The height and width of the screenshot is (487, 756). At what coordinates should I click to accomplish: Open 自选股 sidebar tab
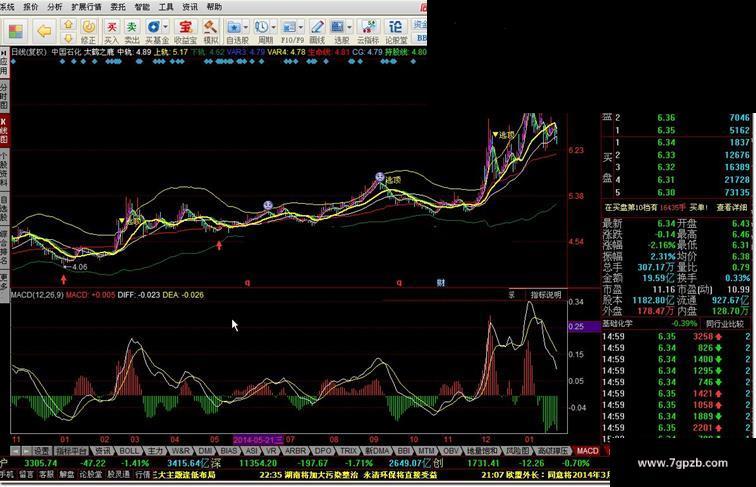[4, 208]
